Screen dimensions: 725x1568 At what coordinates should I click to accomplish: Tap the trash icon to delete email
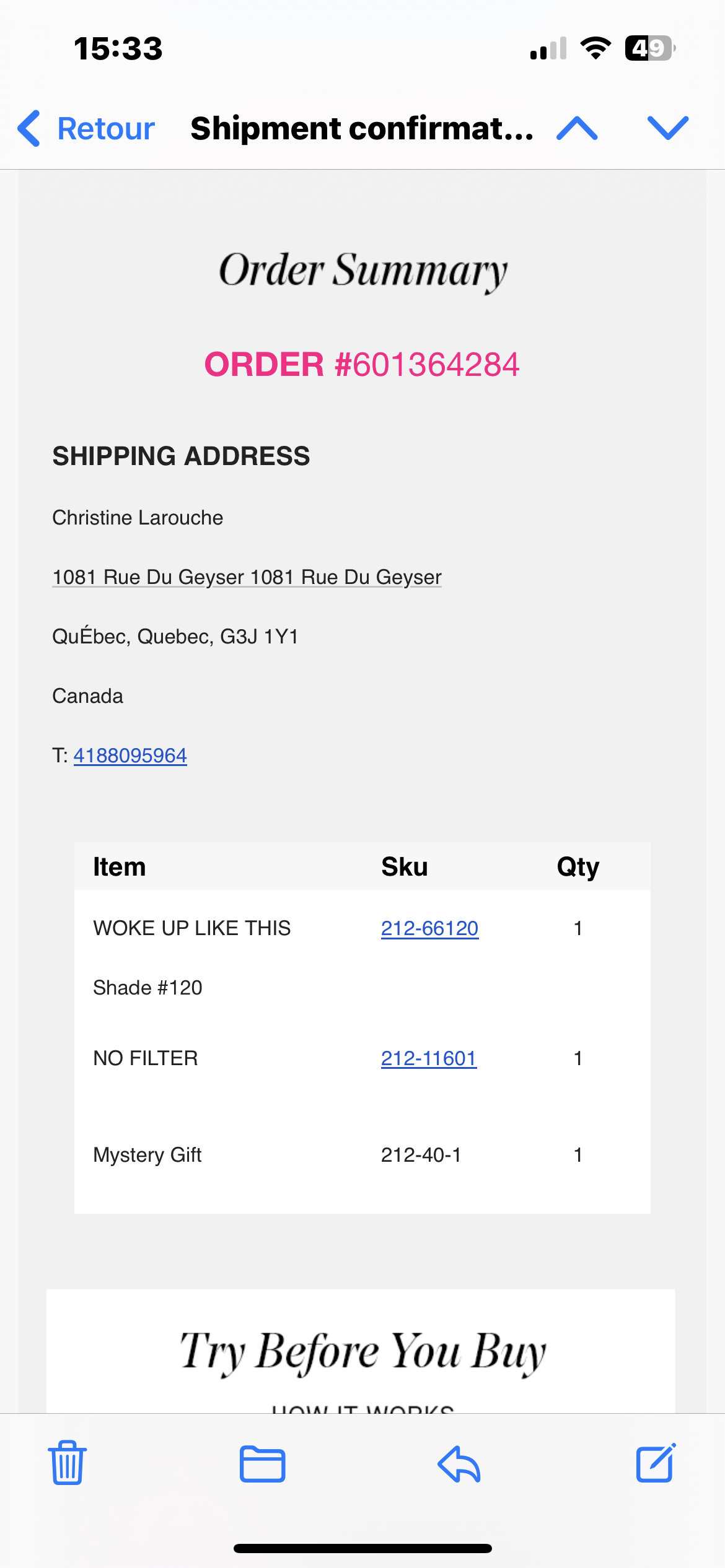pos(68,1463)
